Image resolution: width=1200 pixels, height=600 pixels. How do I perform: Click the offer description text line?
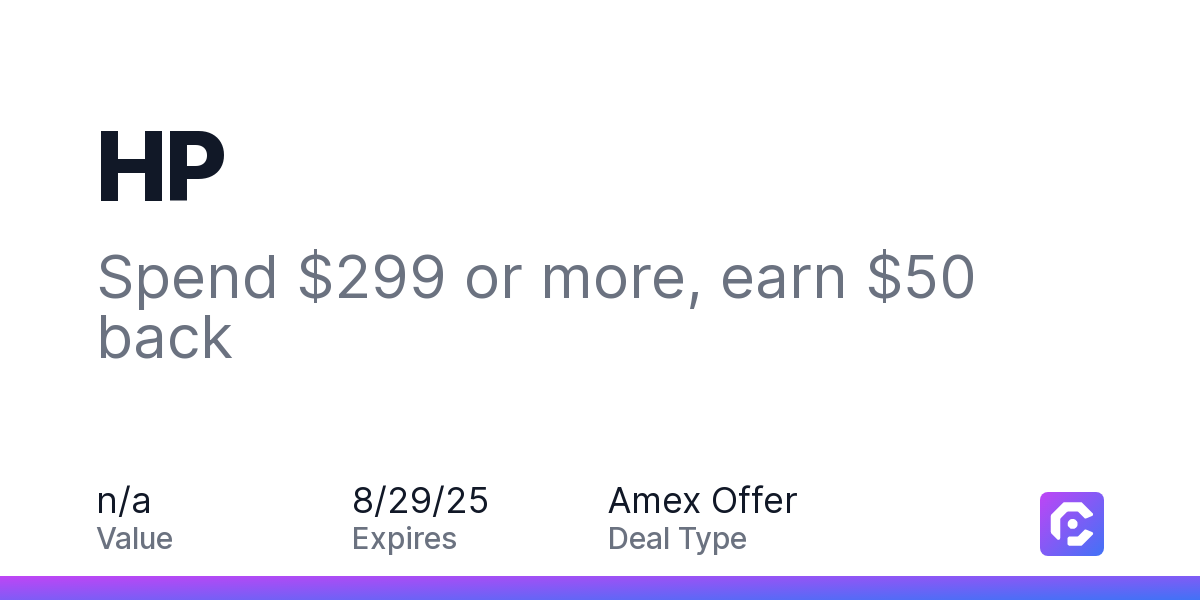[x=536, y=307]
